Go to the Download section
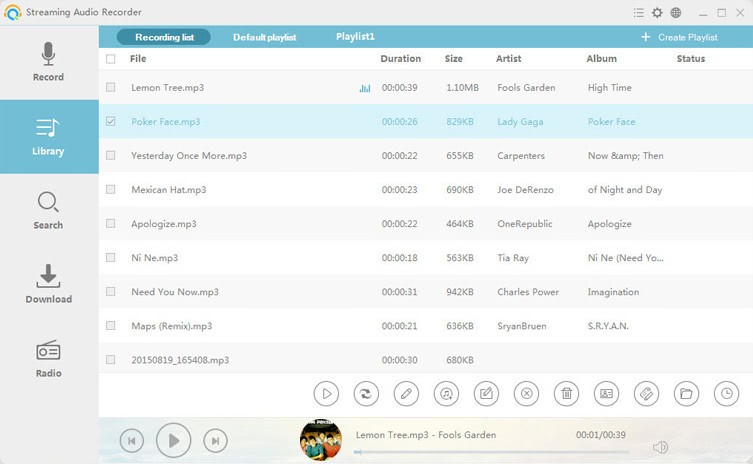Viewport: 753px width, 464px height. pos(48,285)
